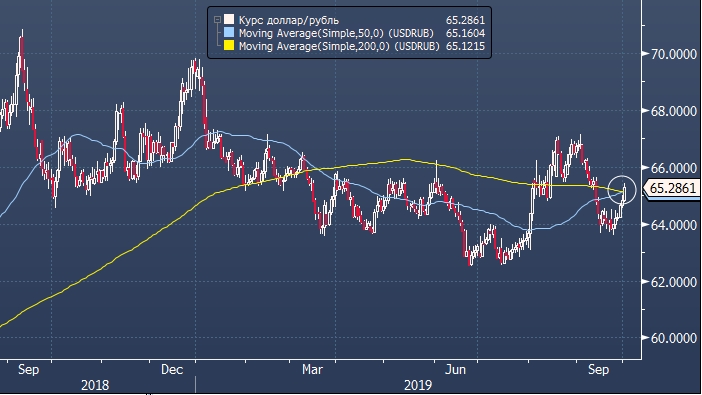Click the 2019 year label

418,385
